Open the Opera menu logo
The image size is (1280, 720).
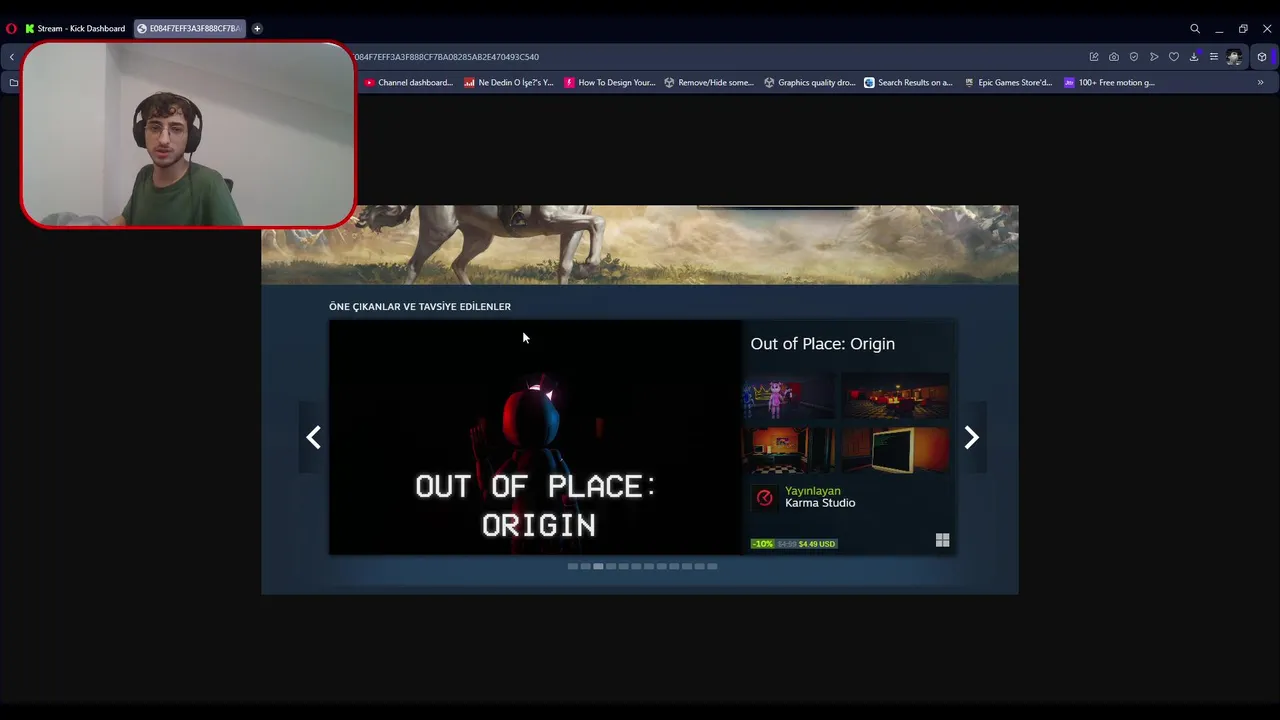tap(11, 28)
